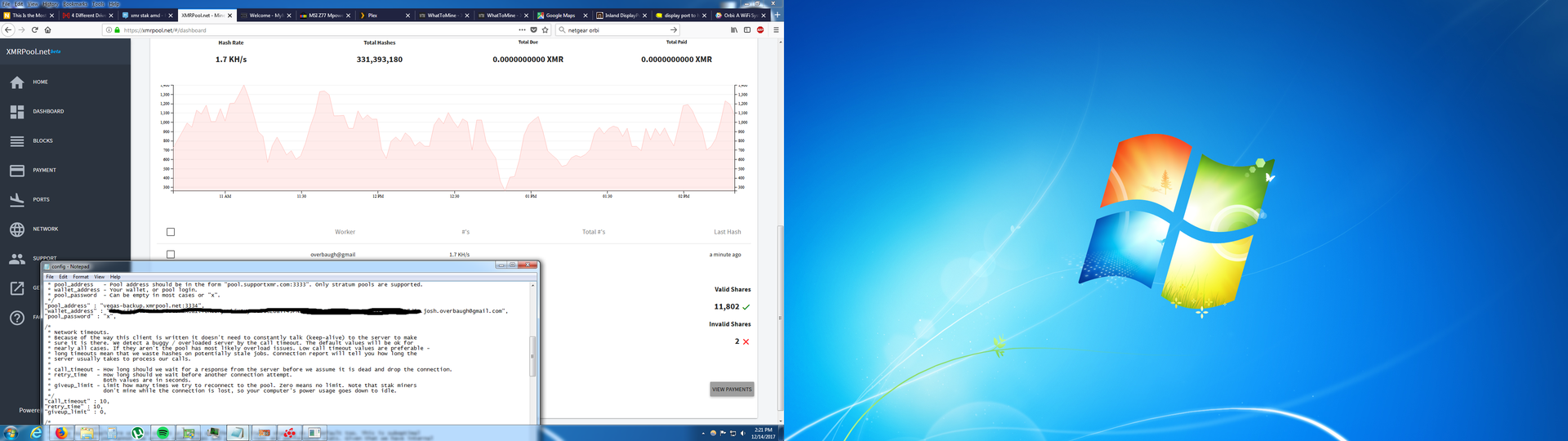This screenshot has width=1568, height=441.
Task: Show hidden system tray icons arrow
Action: click(703, 433)
